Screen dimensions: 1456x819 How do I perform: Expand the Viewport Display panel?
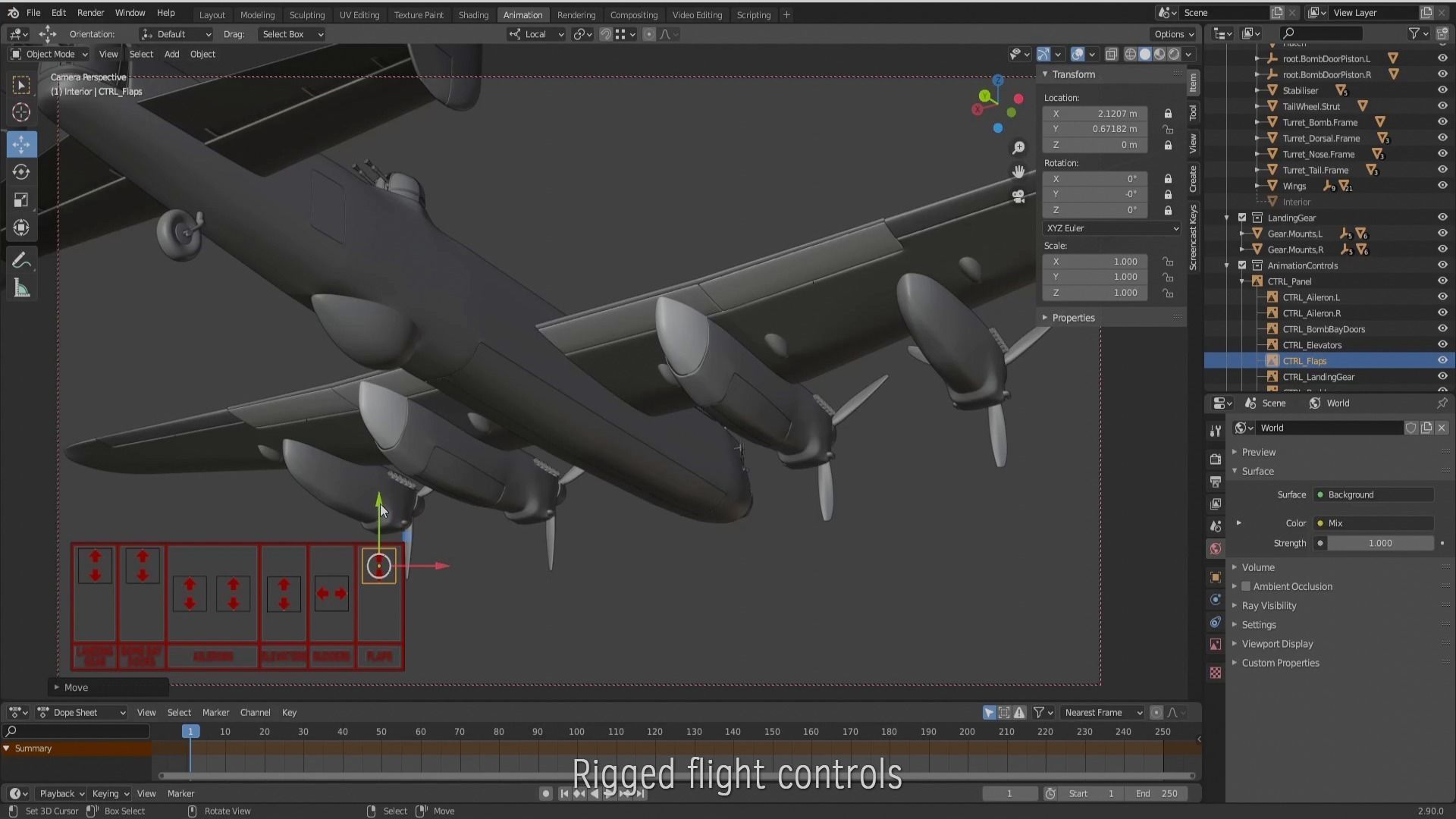click(1277, 644)
